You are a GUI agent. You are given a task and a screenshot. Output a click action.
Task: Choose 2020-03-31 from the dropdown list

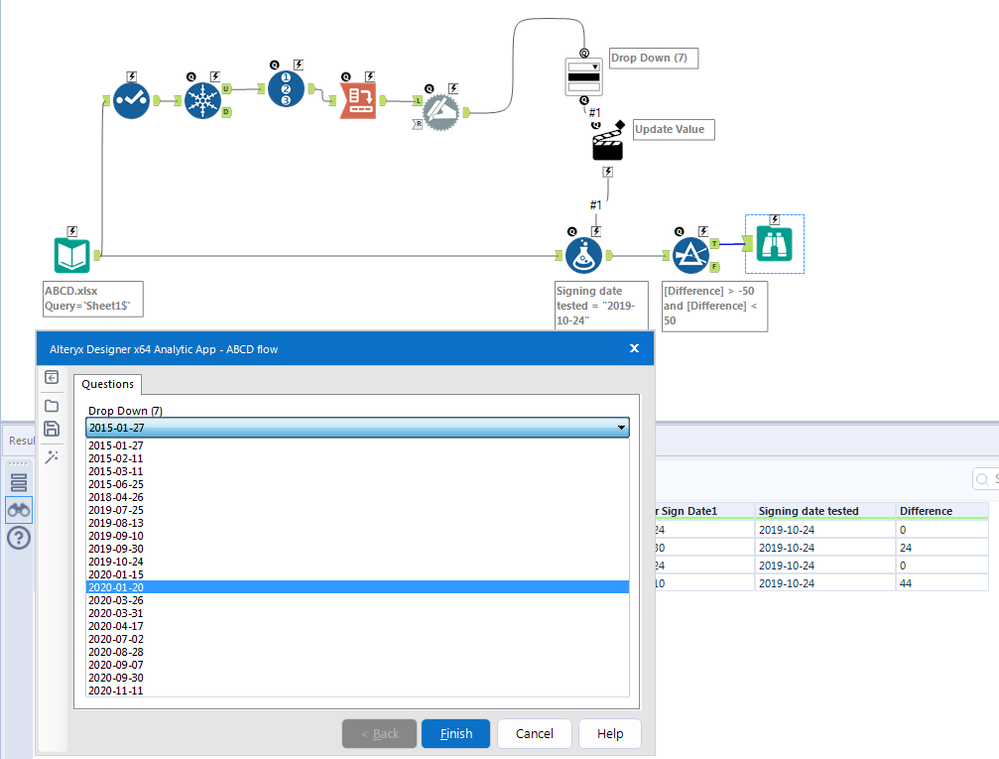pos(357,613)
